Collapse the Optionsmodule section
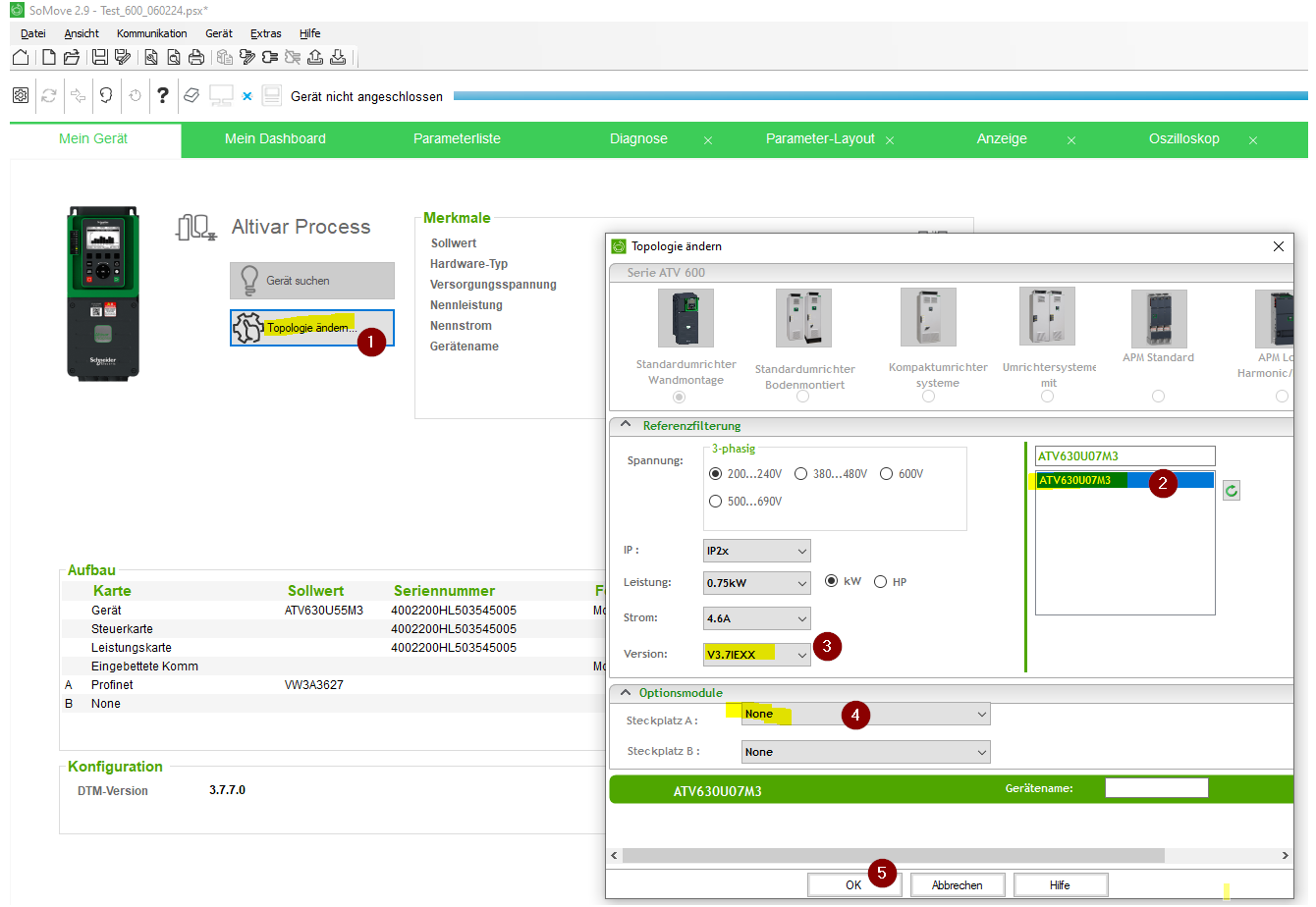The width and height of the screenshot is (1316, 907). tap(626, 692)
